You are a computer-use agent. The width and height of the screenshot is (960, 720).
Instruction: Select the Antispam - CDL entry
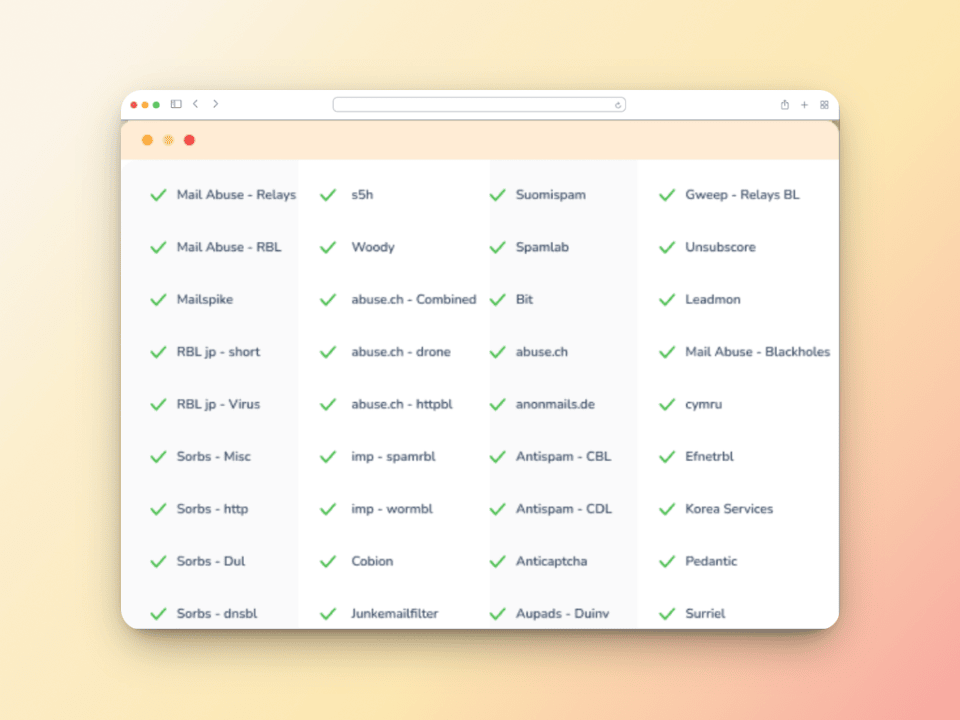tap(563, 509)
